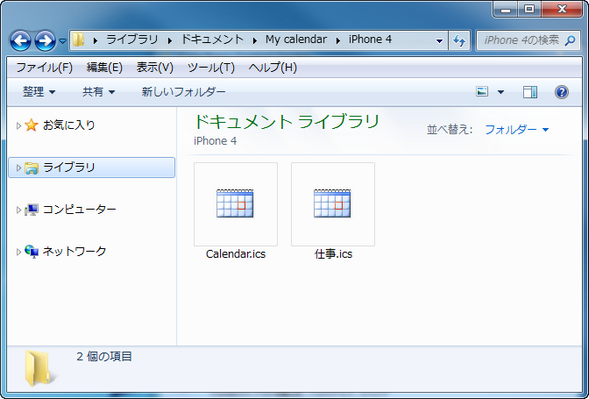Expand breadcrumb arrow after ドキュメント
The height and width of the screenshot is (399, 589).
[x=255, y=40]
